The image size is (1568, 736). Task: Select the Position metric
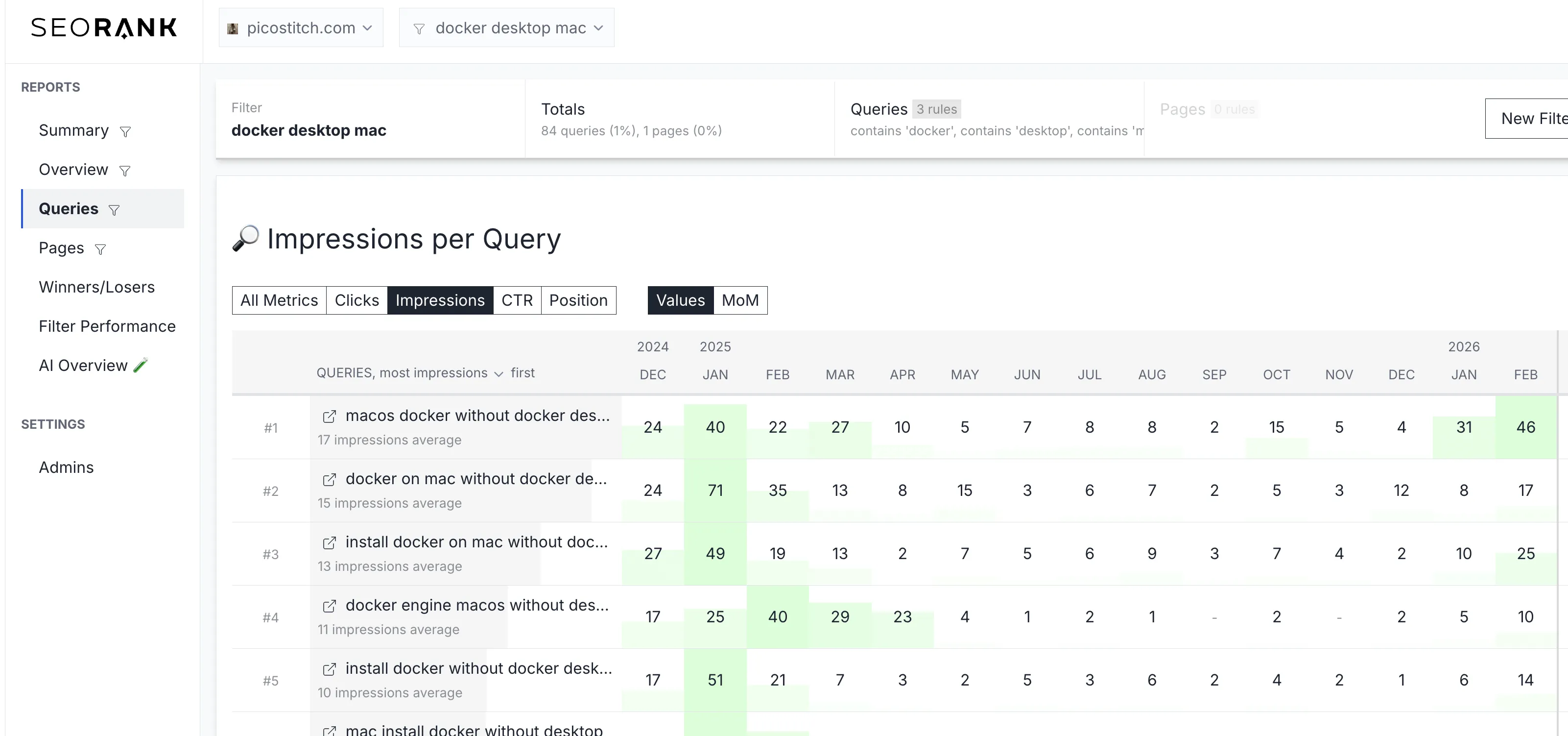point(578,300)
